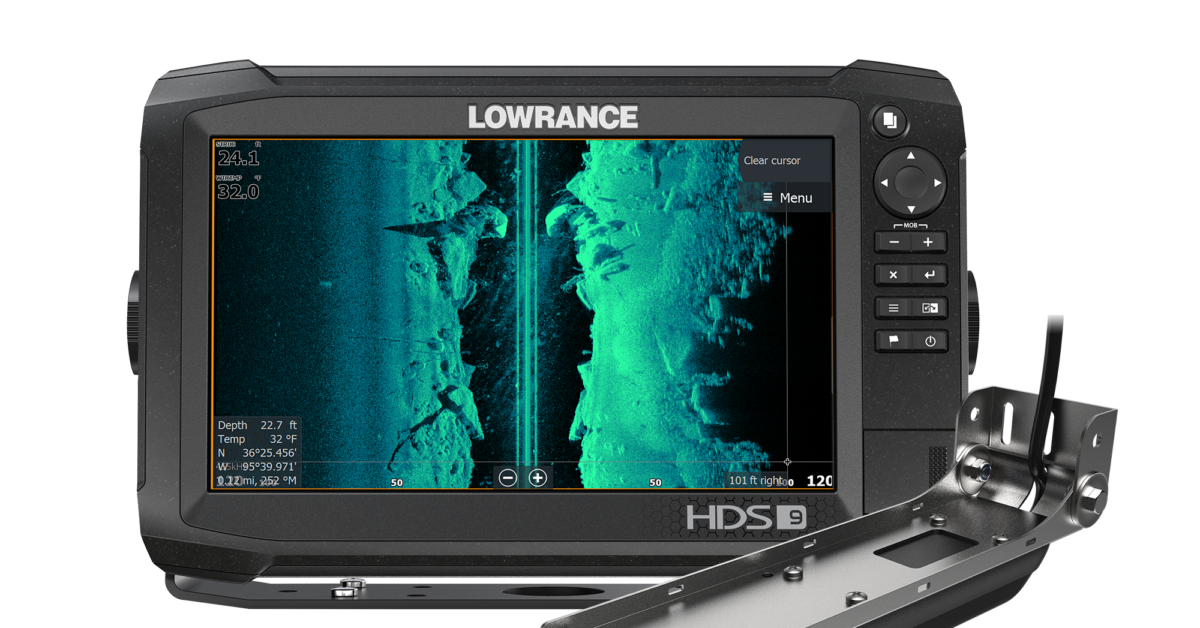The width and height of the screenshot is (1200, 628).
Task: Click the 32.0 water temperature readout
Action: (239, 191)
